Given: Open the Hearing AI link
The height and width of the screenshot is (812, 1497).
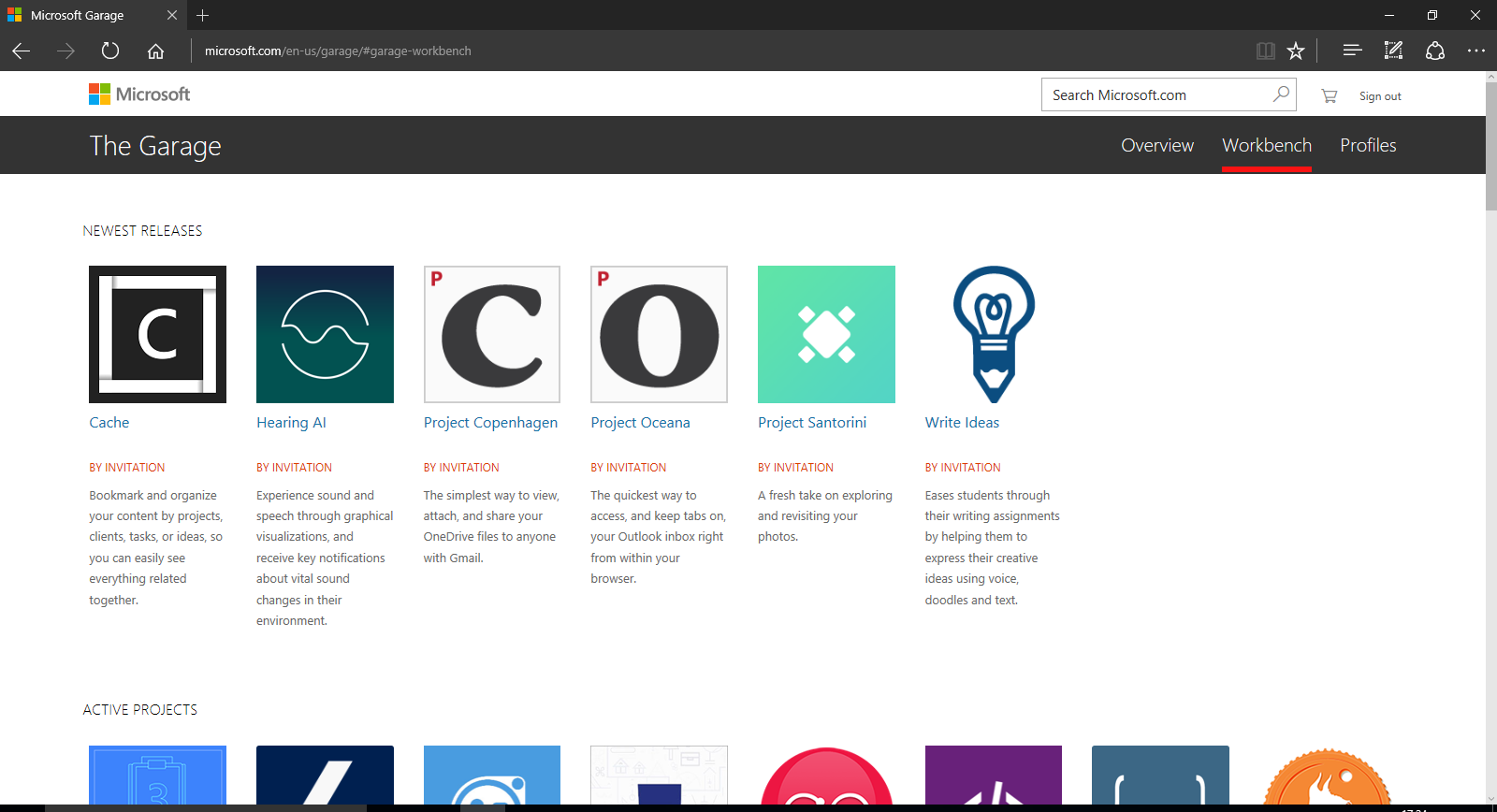Looking at the screenshot, I should coord(291,423).
